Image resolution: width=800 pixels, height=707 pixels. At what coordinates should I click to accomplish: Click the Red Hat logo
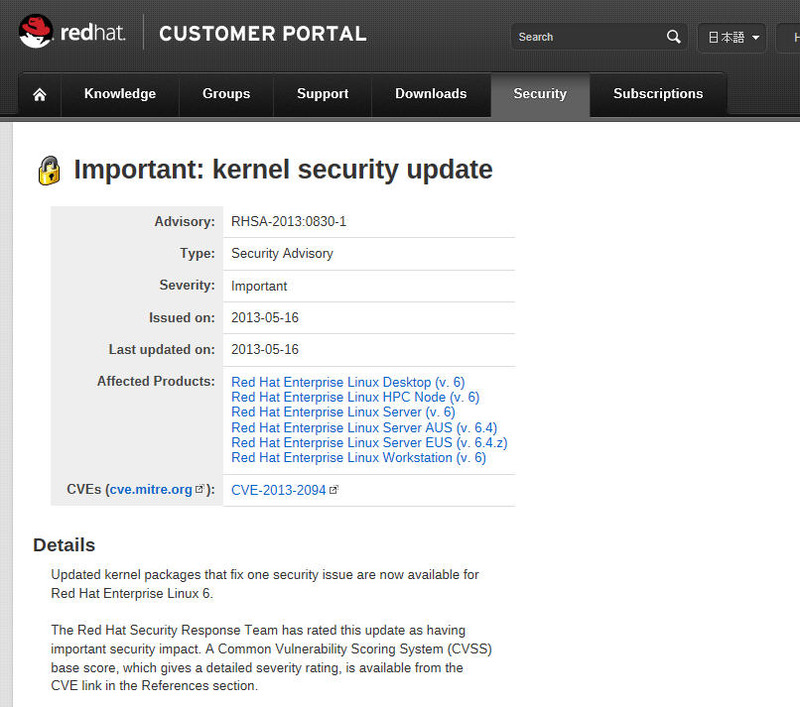(x=72, y=33)
